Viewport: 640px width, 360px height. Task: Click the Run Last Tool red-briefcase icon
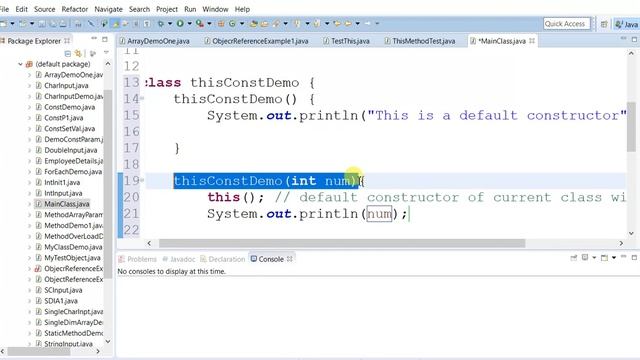(x=200, y=24)
